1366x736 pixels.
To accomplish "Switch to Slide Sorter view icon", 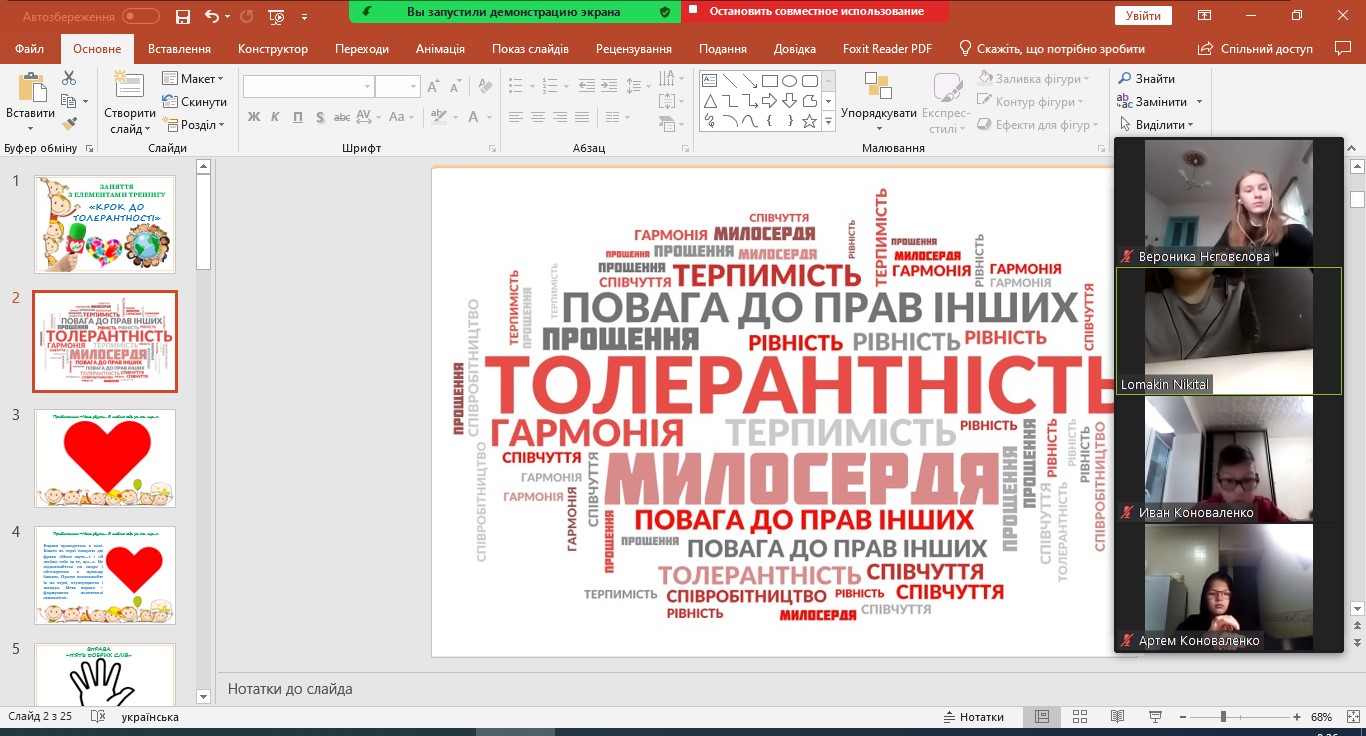I will 1079,717.
